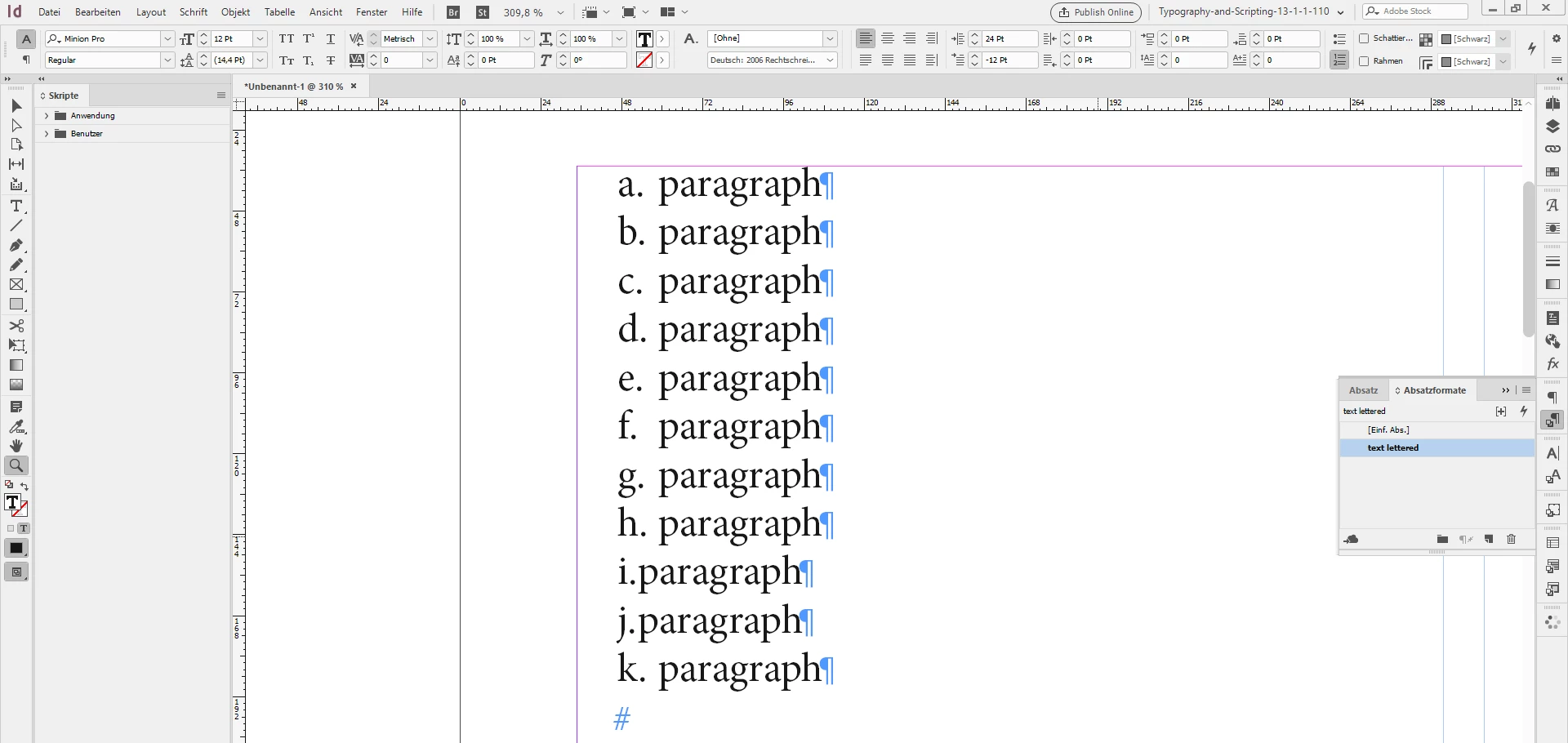Open the Effects (fx) panel icon

1552,364
